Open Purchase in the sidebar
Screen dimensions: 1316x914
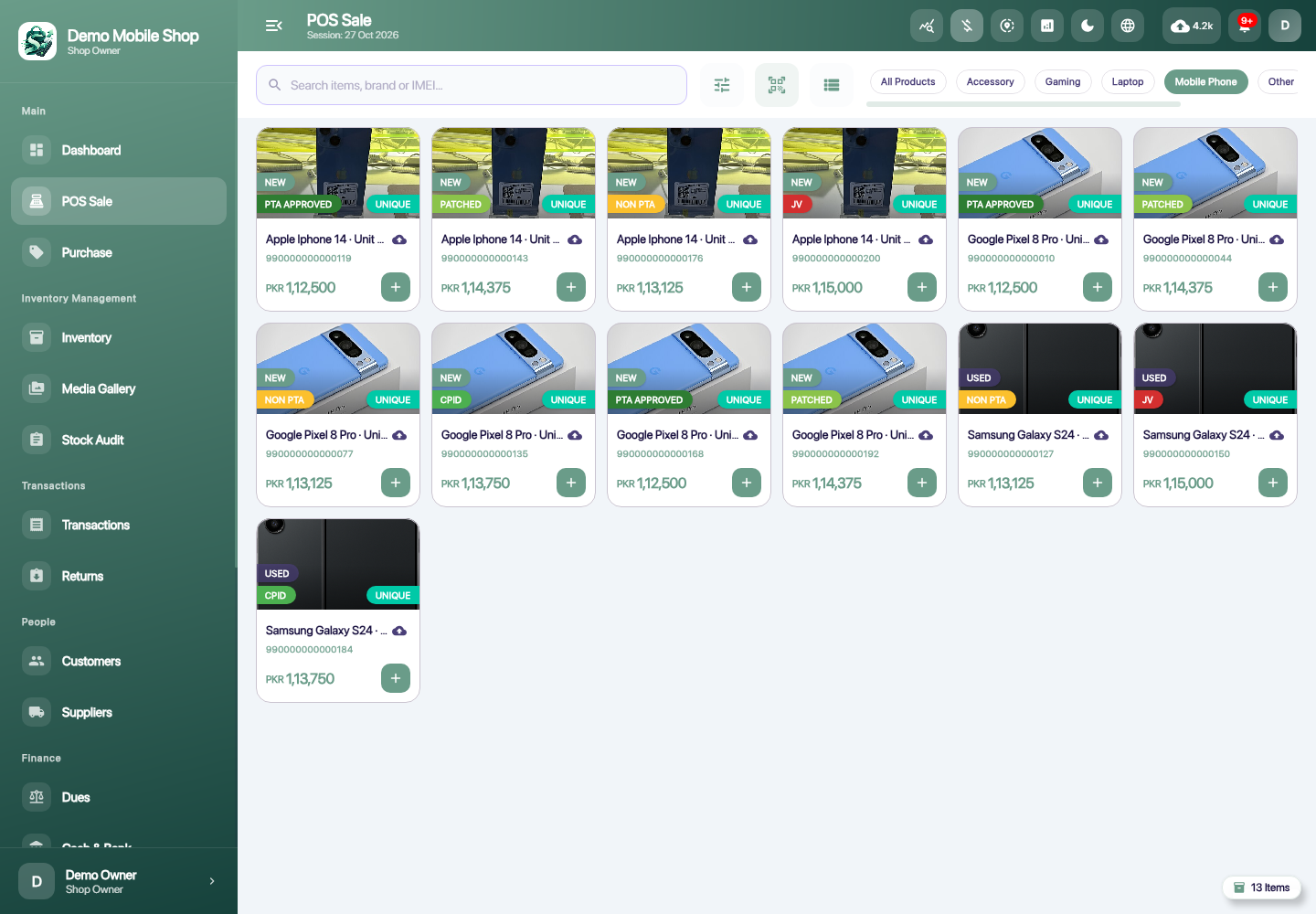click(119, 252)
